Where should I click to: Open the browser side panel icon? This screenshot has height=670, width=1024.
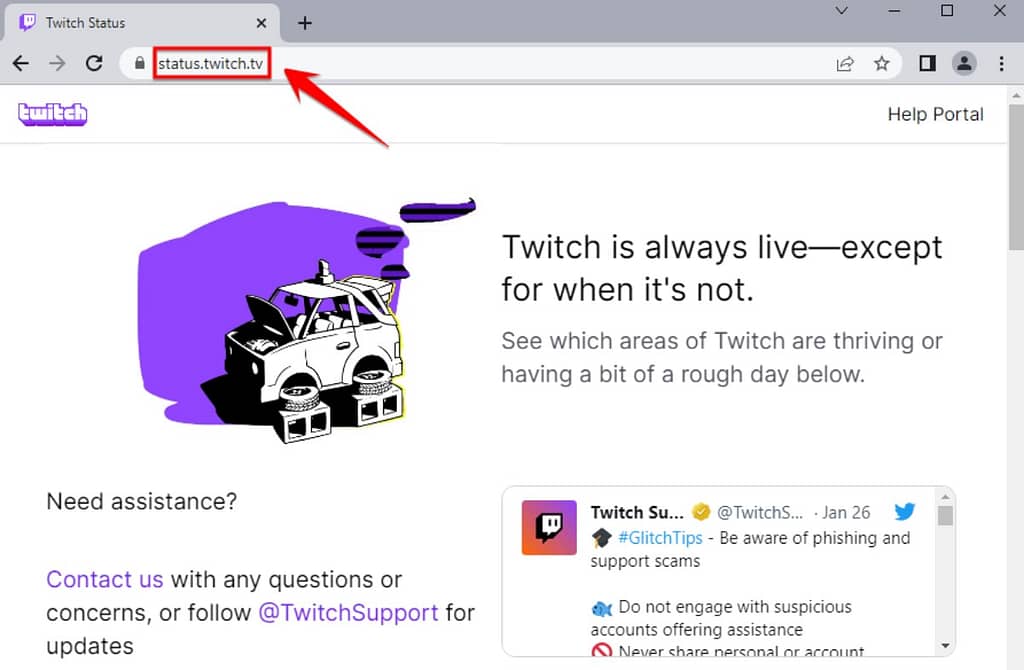coord(927,63)
